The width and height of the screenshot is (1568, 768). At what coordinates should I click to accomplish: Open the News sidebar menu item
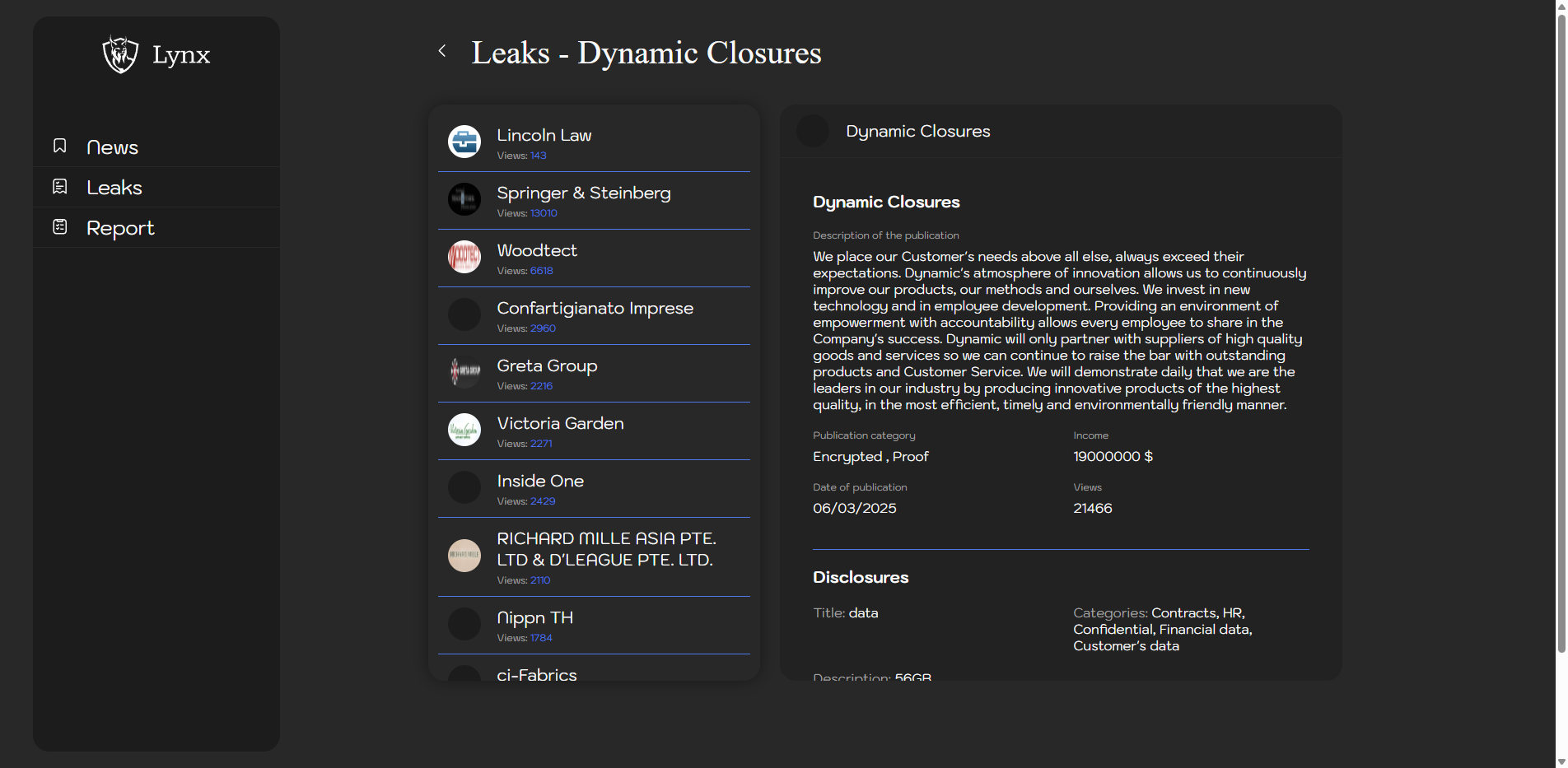click(x=113, y=147)
